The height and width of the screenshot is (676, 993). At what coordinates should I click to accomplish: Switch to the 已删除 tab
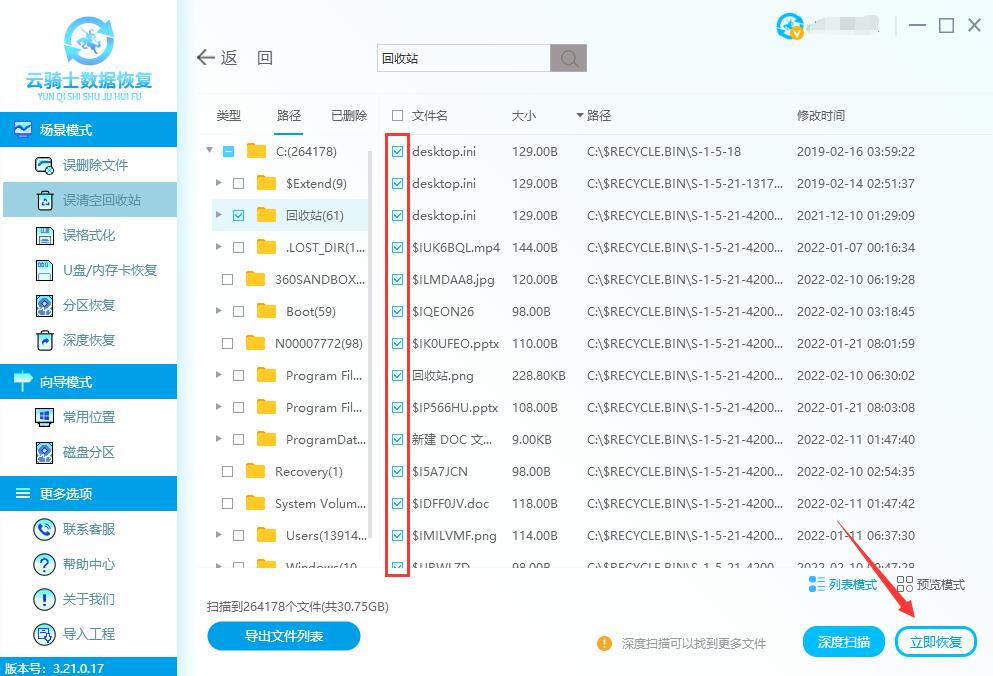pyautogui.click(x=349, y=115)
